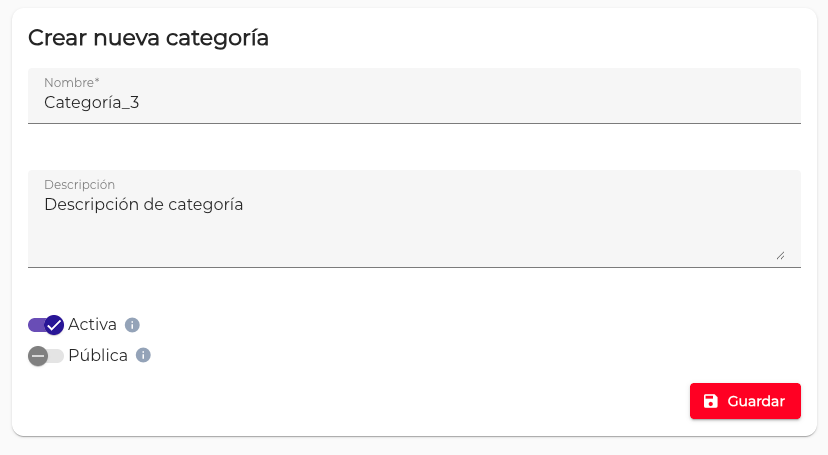828x455 pixels.
Task: Click the minus thumb on Pública switch
Action: [x=38, y=355]
